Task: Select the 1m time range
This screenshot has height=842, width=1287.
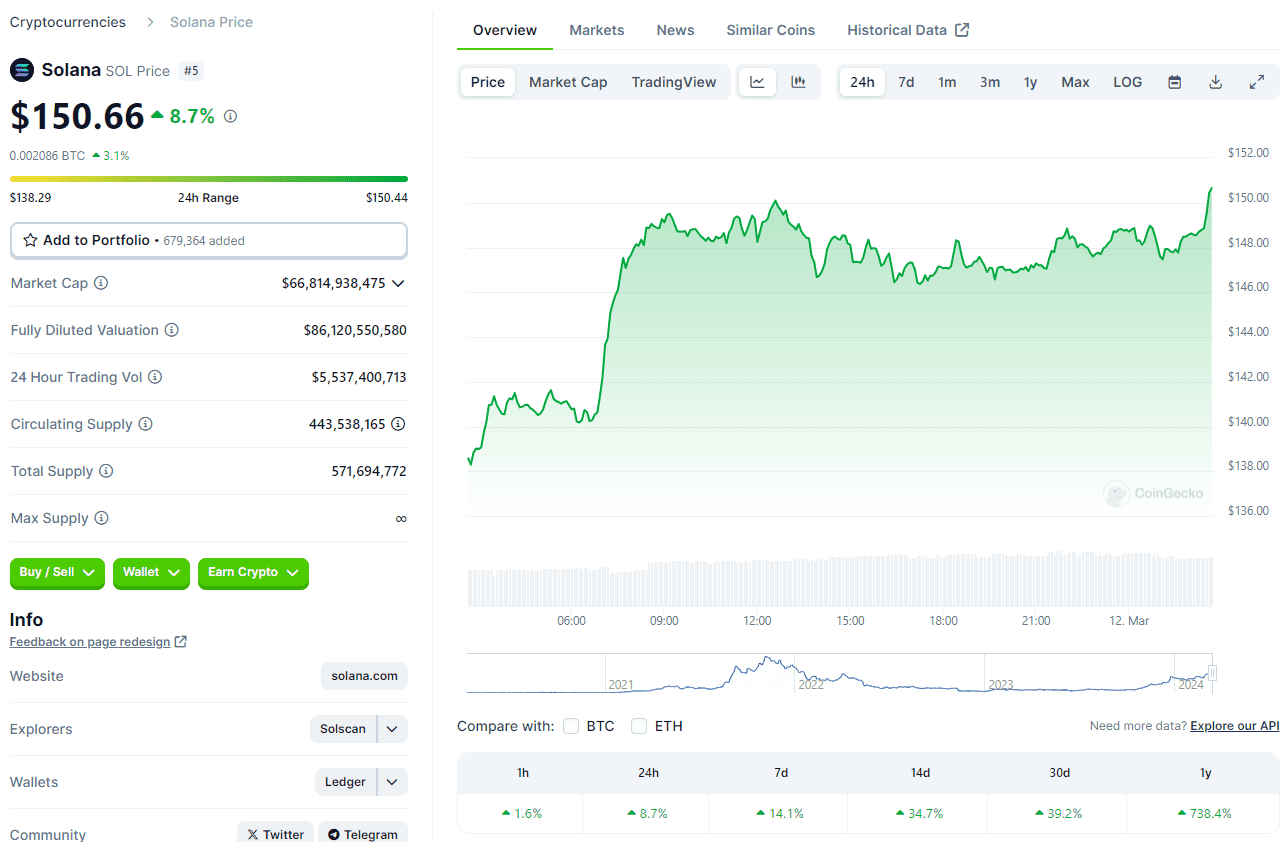Action: coord(947,82)
